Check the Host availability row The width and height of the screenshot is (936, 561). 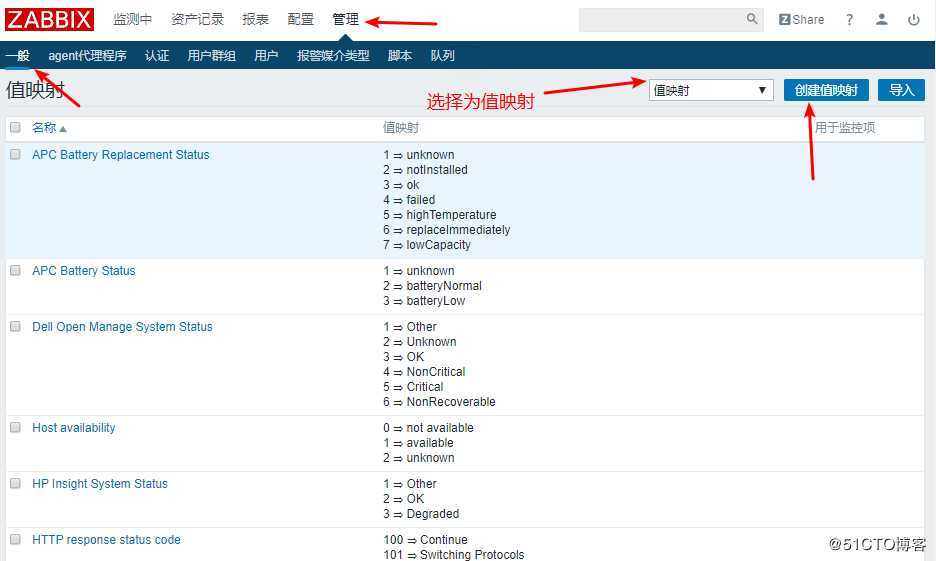(16, 427)
